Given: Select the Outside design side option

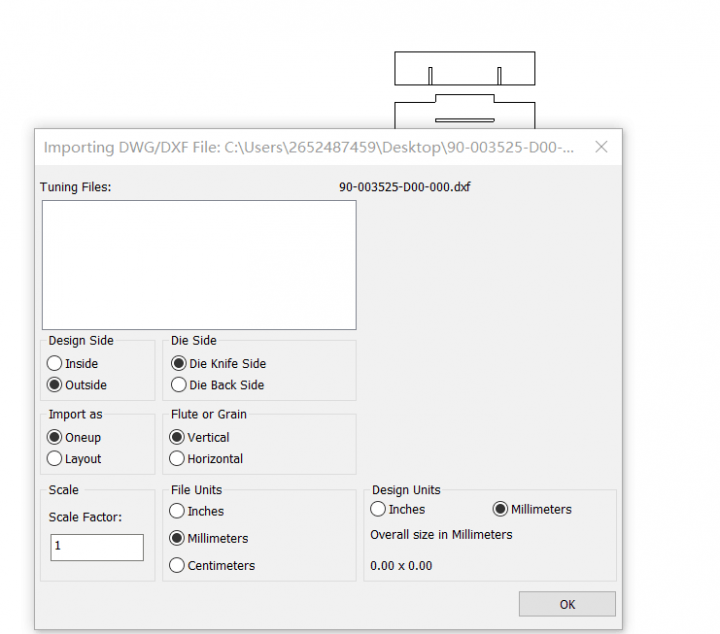Looking at the screenshot, I should point(55,385).
